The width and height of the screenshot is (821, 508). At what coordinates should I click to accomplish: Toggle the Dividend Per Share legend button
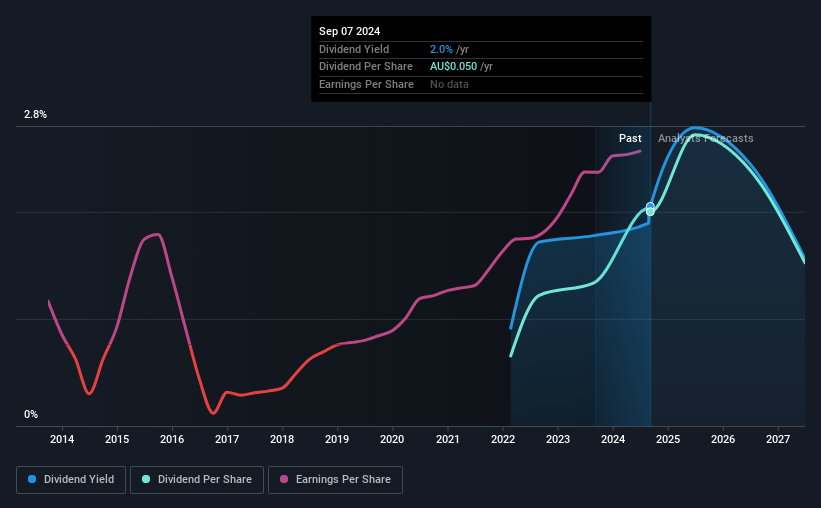pos(196,479)
